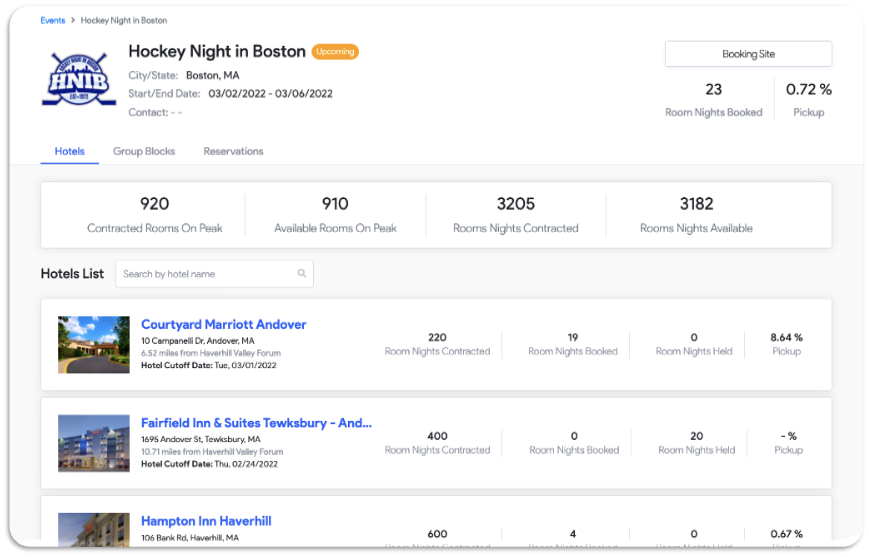Click the event dates 03/02/2022 - 03/06/2022

270,94
